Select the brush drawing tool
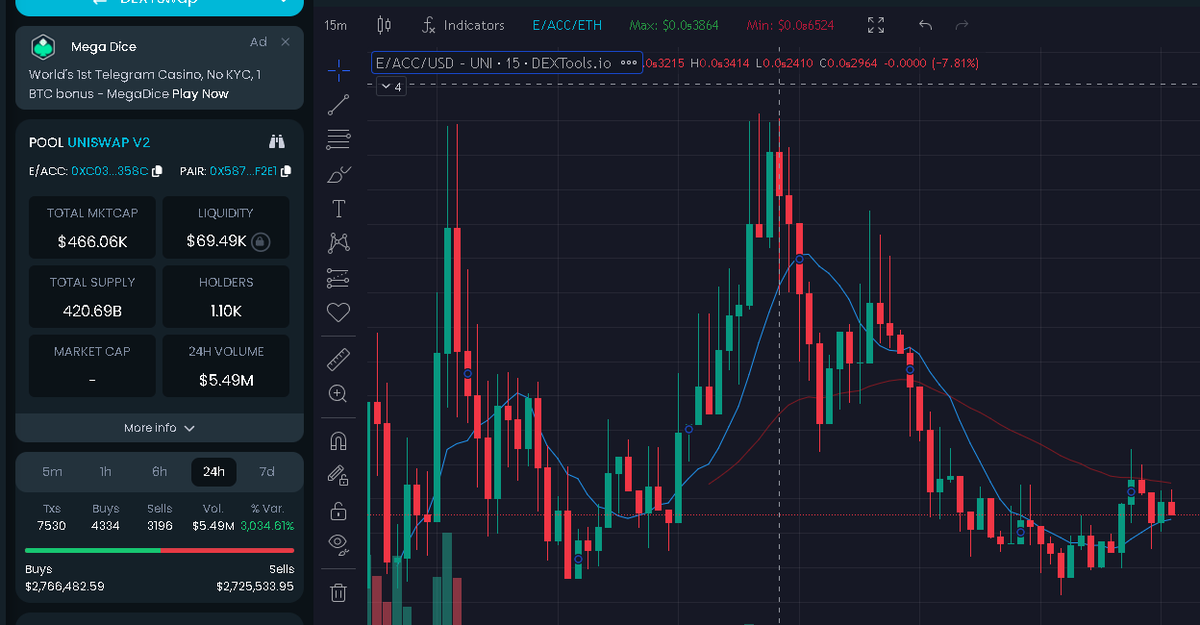Image resolution: width=1200 pixels, height=625 pixels. [x=338, y=174]
